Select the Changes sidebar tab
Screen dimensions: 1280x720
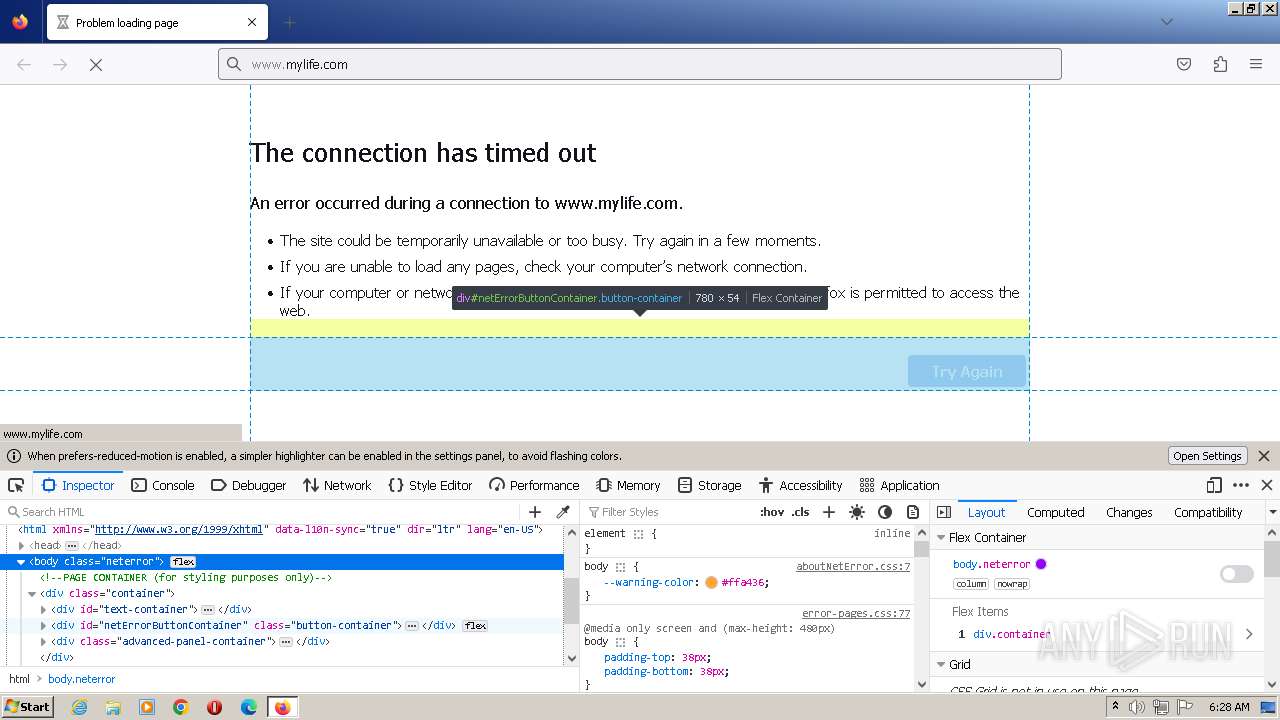tap(1129, 512)
